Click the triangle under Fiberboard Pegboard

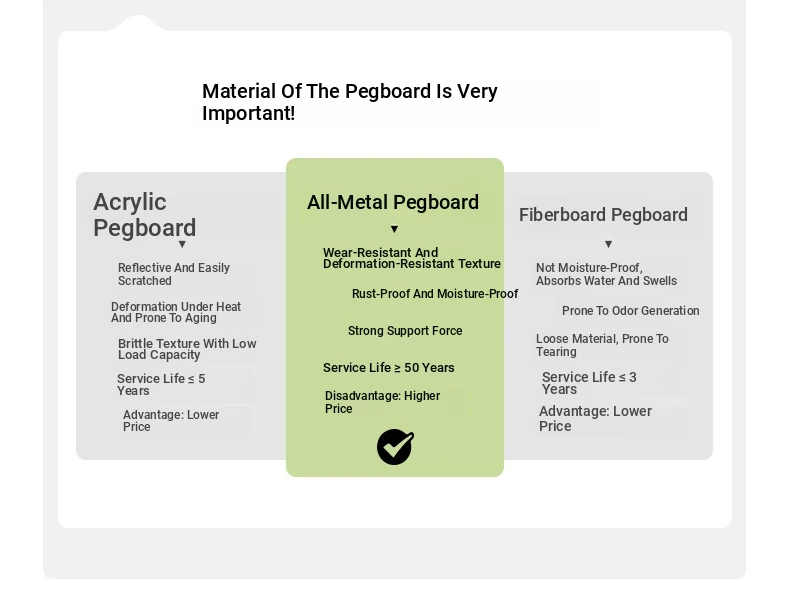609,244
